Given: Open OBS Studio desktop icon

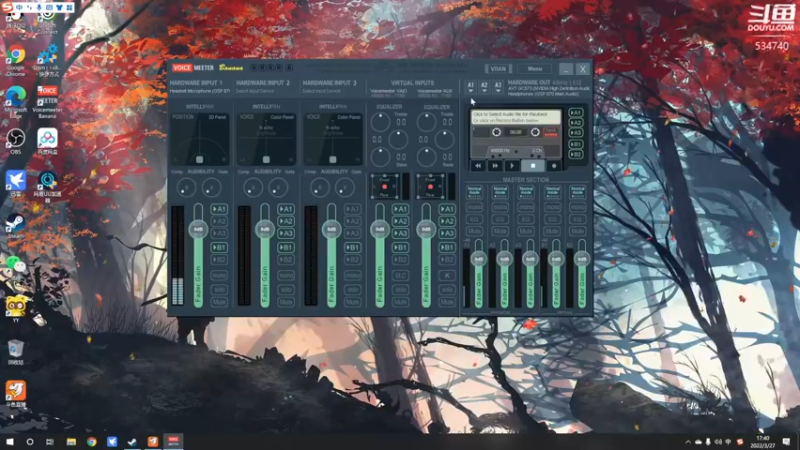Looking at the screenshot, I should pyautogui.click(x=16, y=142).
